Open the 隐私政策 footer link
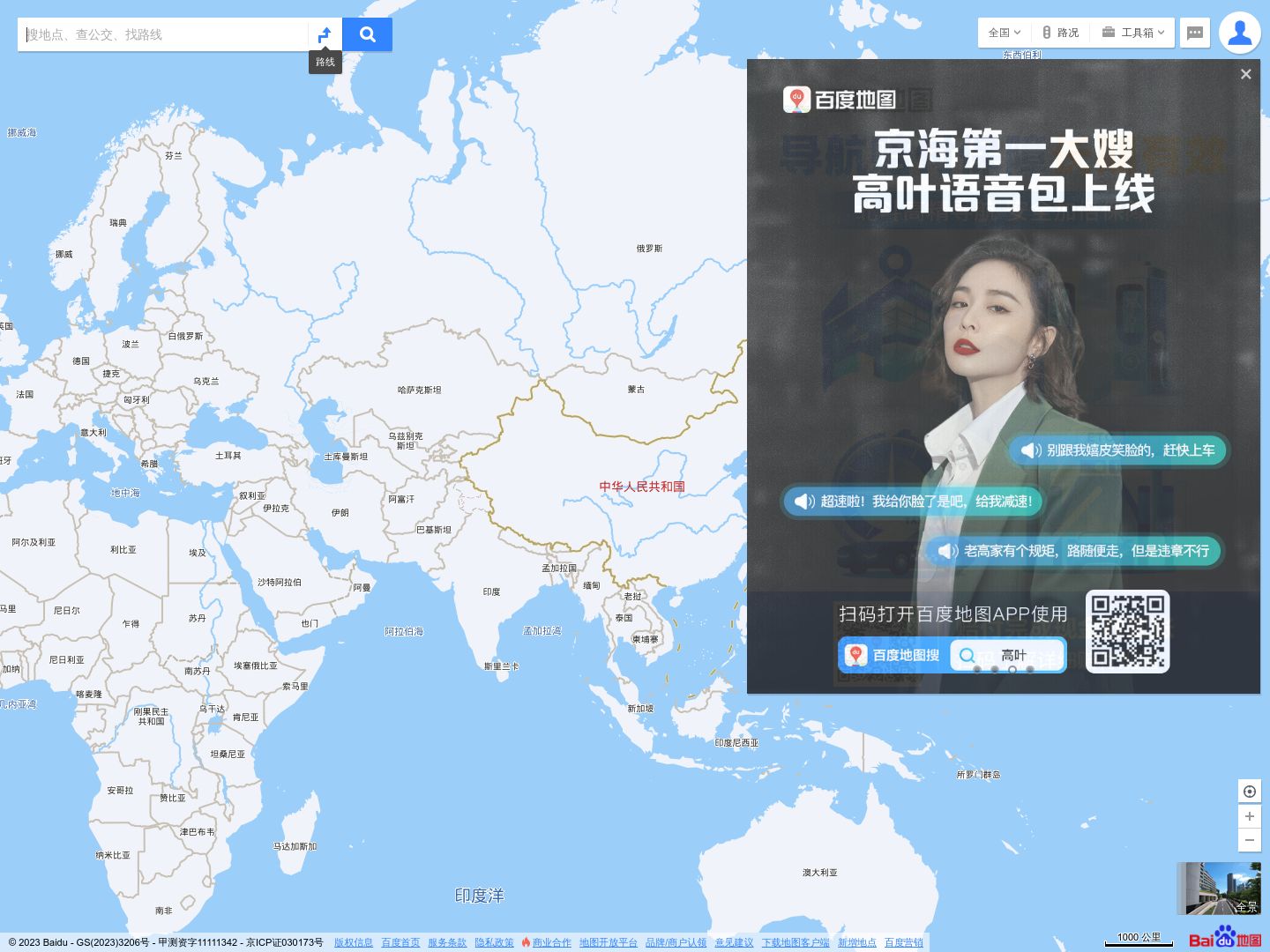1270x952 pixels. (494, 942)
